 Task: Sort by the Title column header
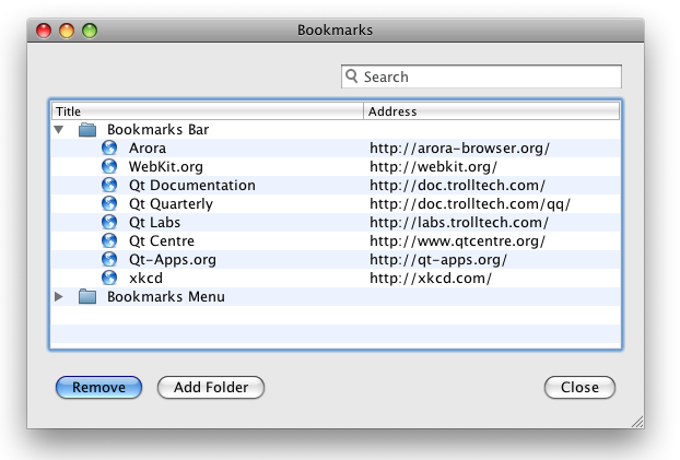coord(207,111)
